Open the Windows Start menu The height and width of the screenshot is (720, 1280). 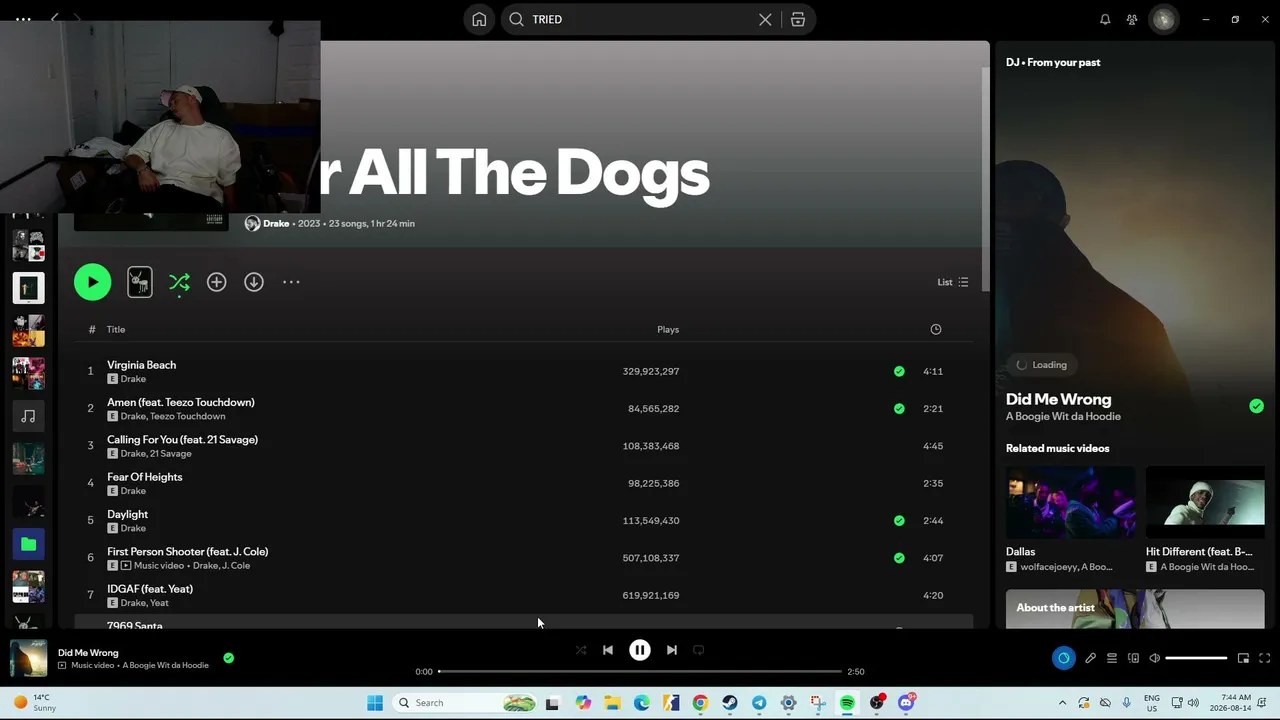coord(375,703)
